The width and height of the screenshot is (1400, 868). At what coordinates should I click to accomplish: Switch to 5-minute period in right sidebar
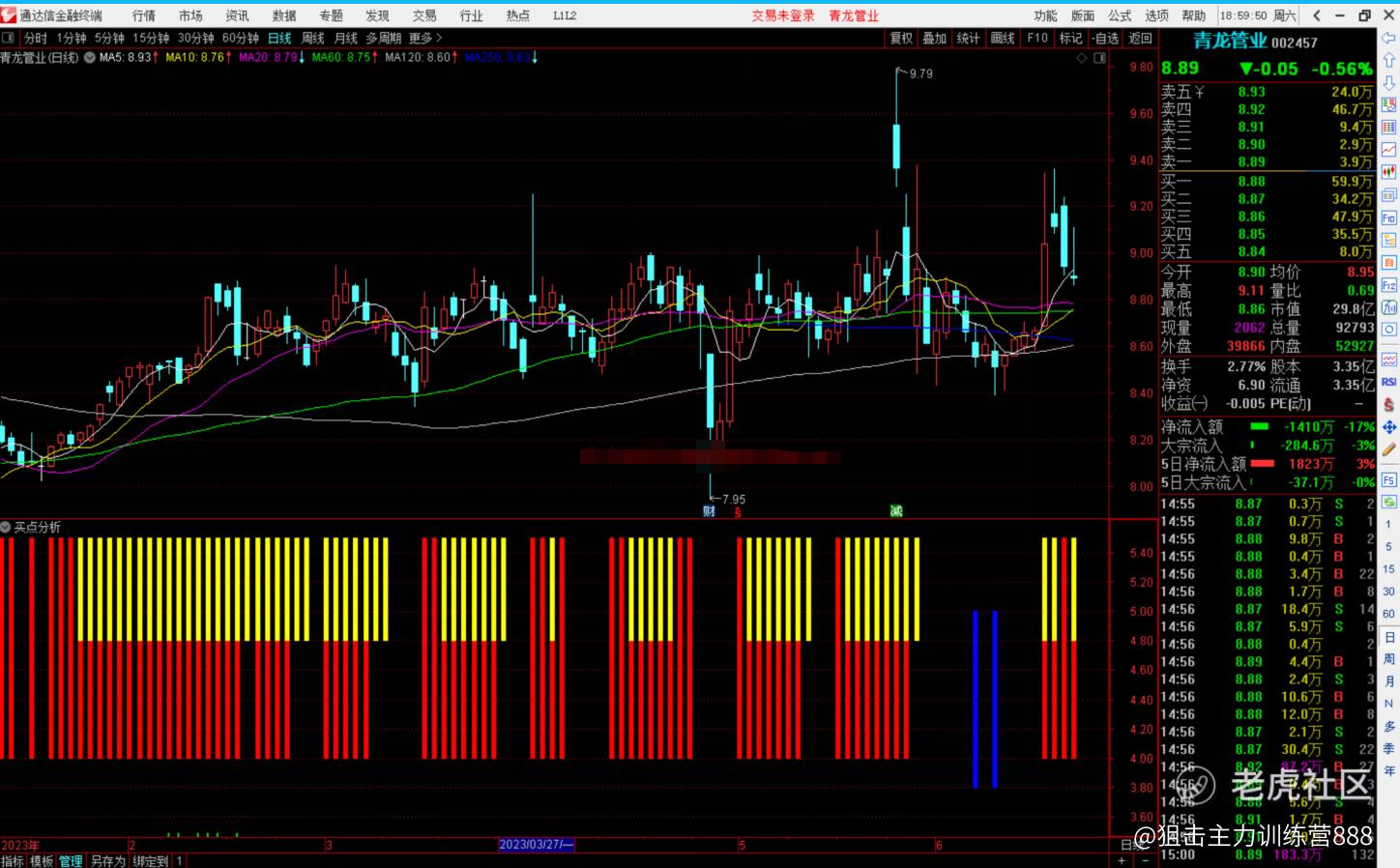click(1388, 546)
